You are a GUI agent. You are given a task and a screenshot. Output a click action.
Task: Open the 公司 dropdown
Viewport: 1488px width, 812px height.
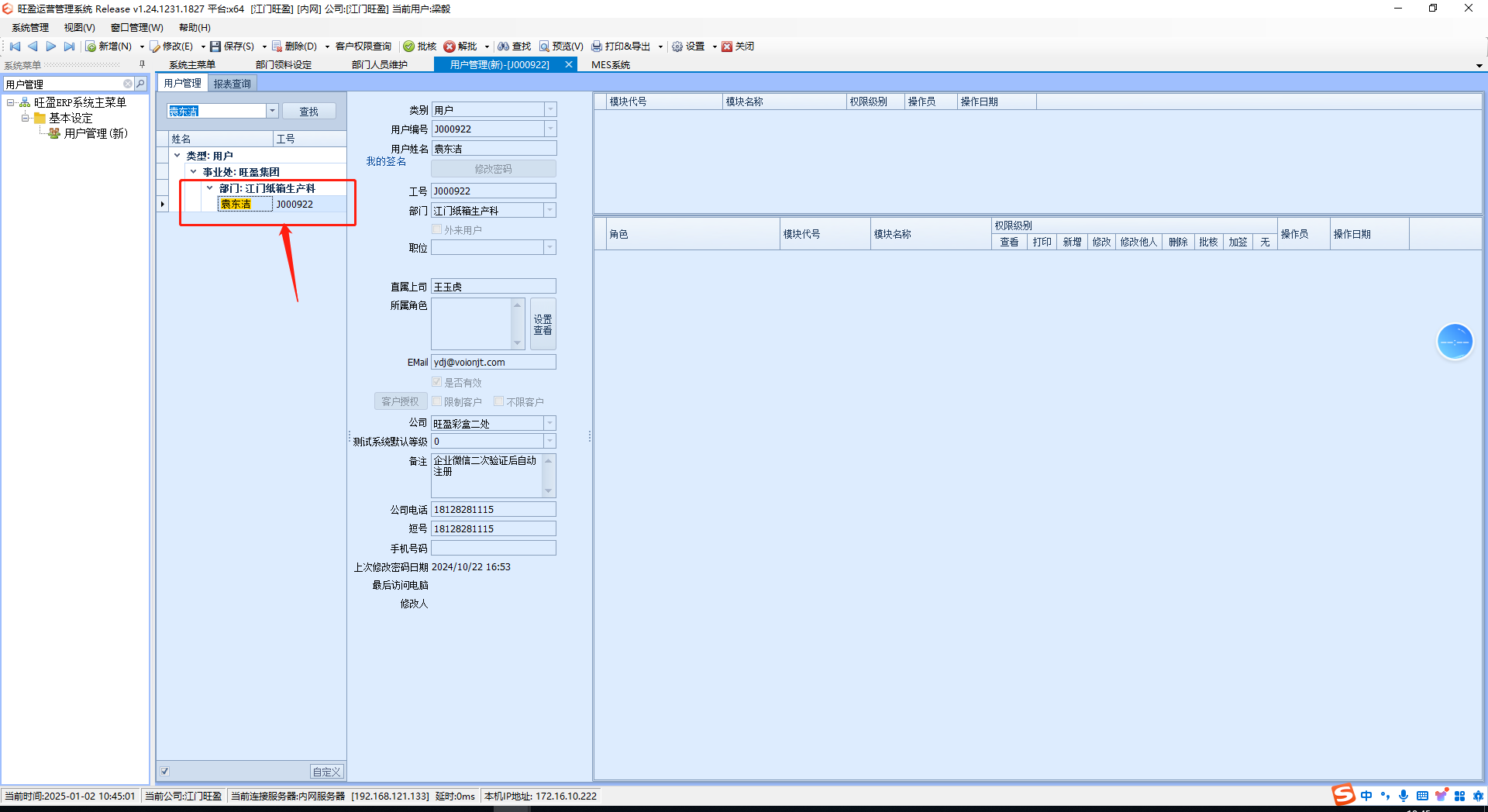[550, 423]
